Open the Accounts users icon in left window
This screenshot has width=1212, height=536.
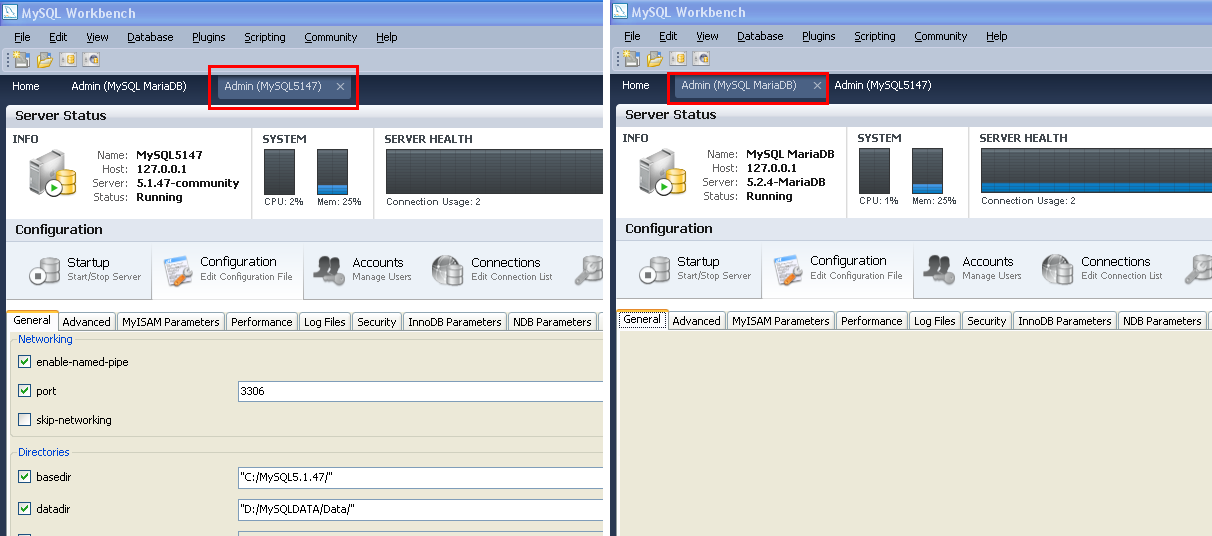[329, 270]
